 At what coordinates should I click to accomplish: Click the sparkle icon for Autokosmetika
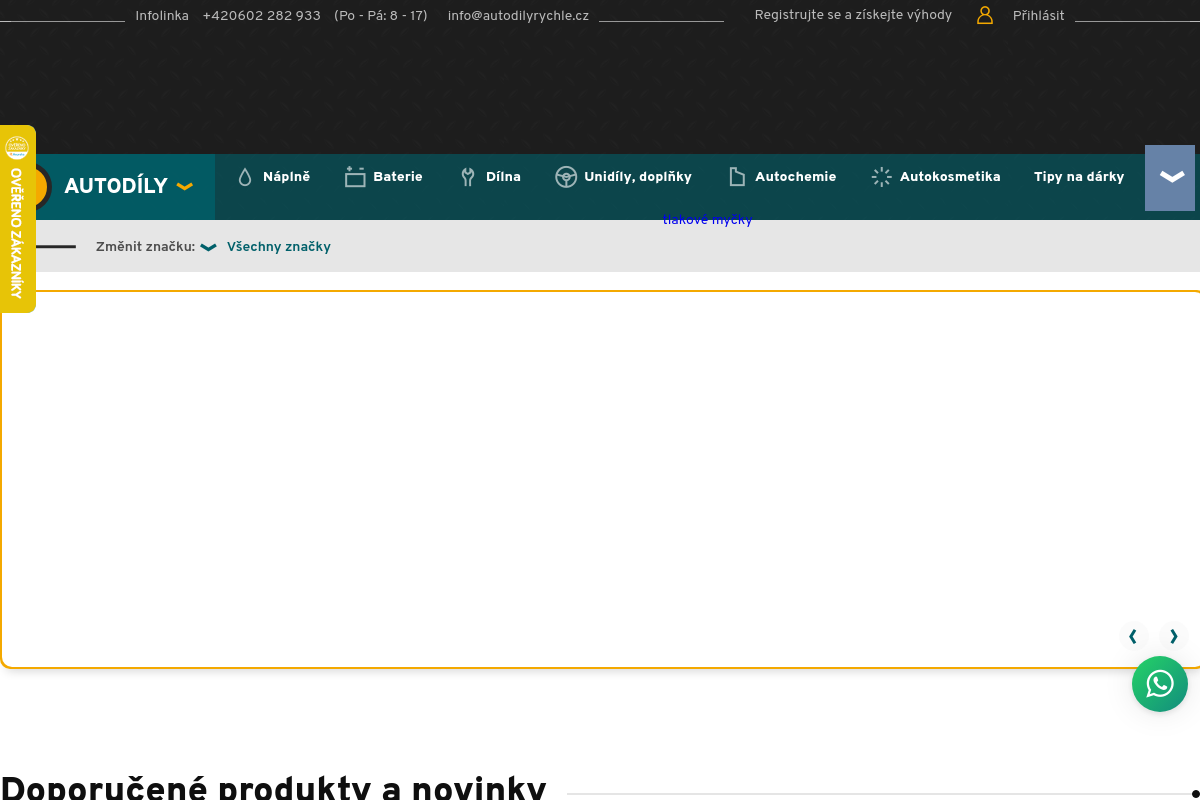881,177
